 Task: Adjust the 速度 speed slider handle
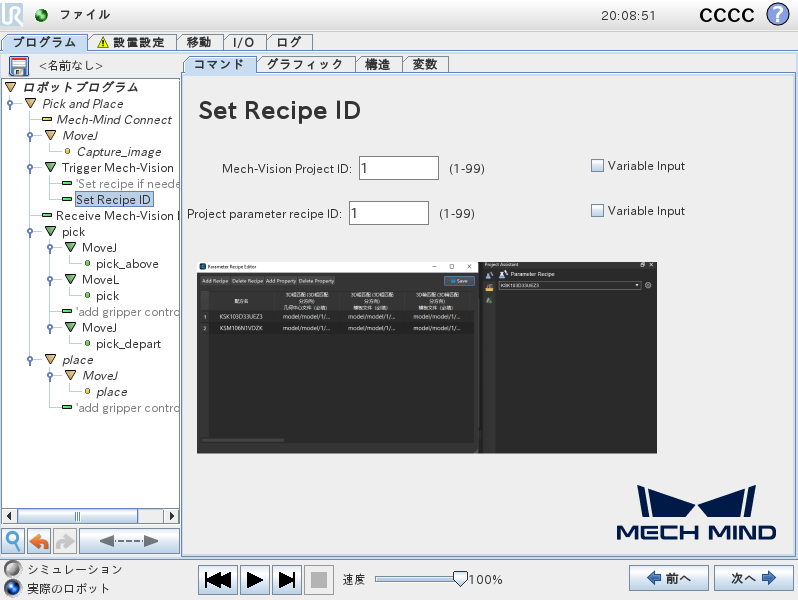(x=460, y=579)
